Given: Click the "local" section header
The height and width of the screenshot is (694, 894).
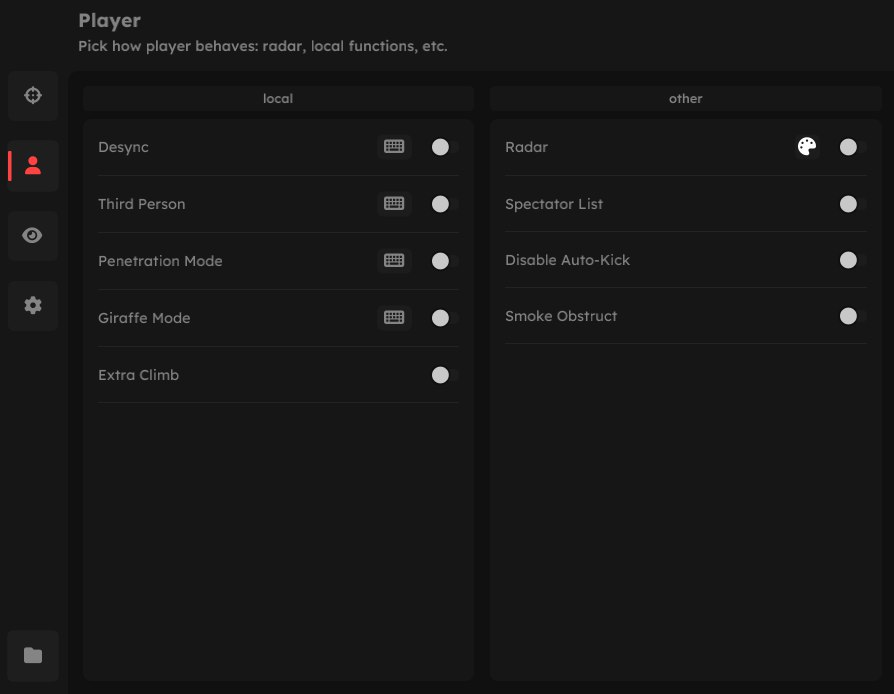Looking at the screenshot, I should coord(278,99).
